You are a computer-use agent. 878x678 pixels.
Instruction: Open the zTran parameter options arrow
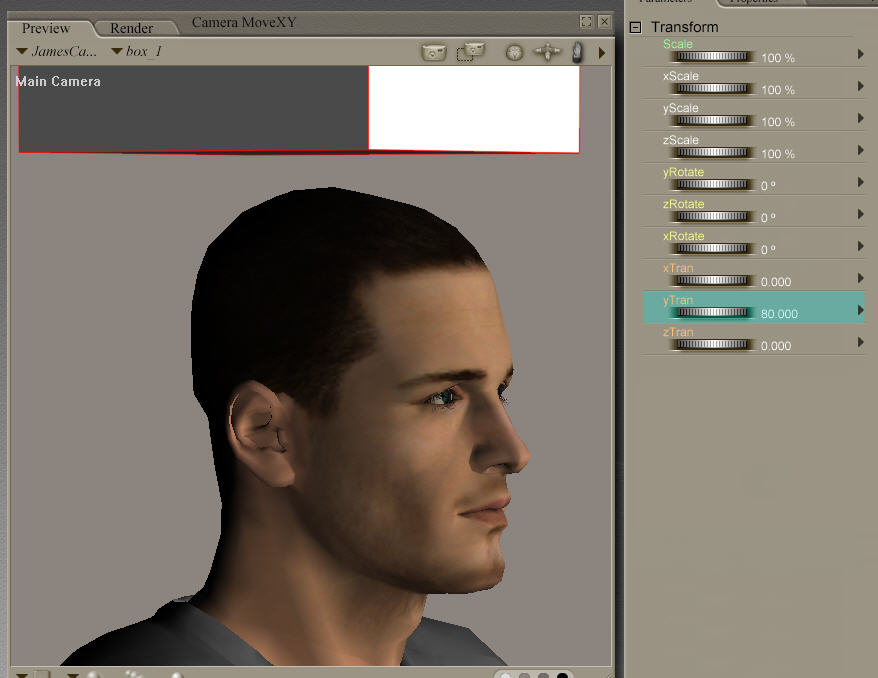coord(861,342)
